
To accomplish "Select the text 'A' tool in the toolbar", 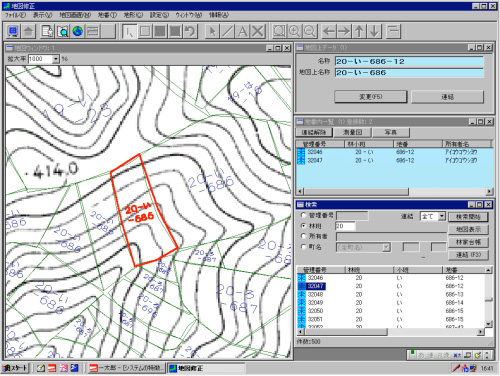I will pyautogui.click(x=242, y=32).
